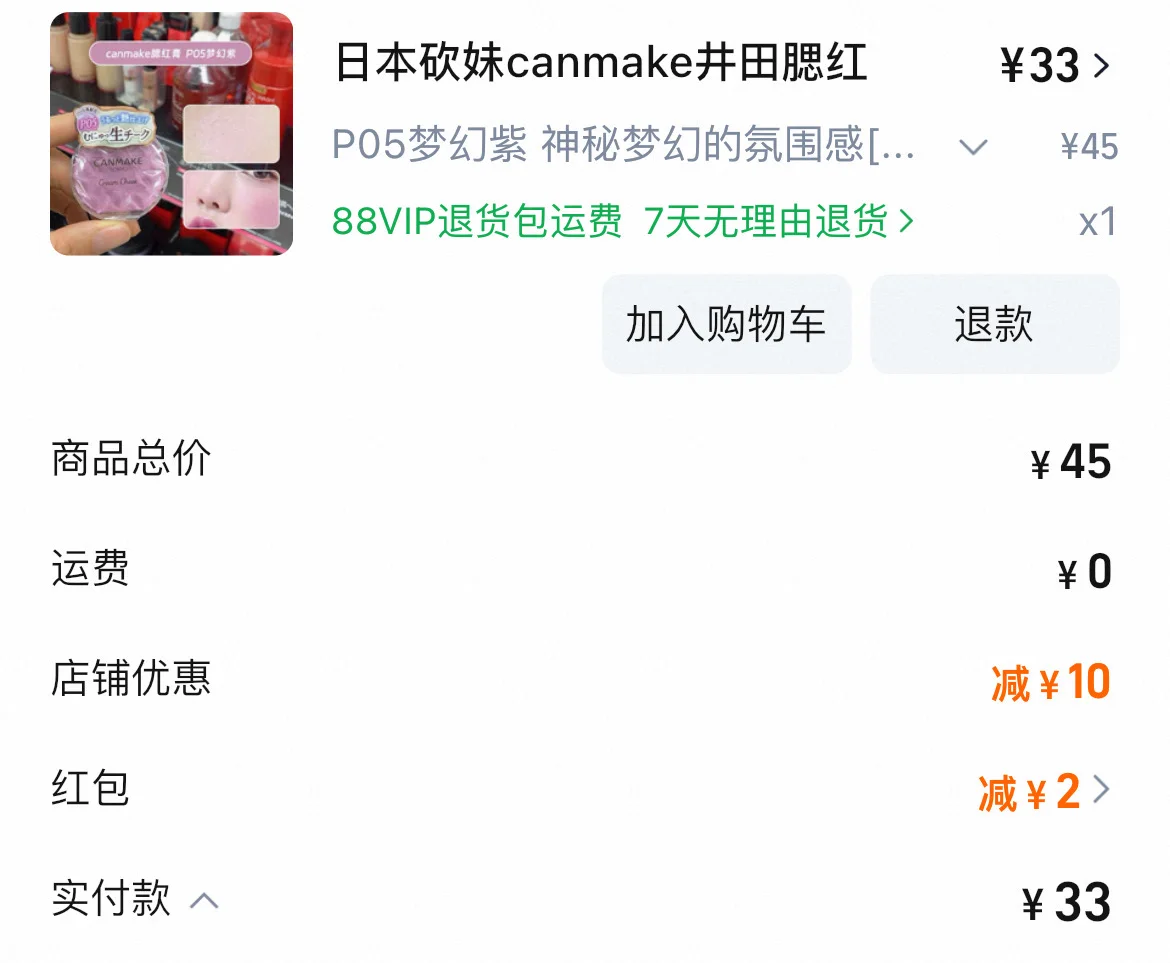
Task: Tap the 退款 refund button
Action: coord(995,324)
